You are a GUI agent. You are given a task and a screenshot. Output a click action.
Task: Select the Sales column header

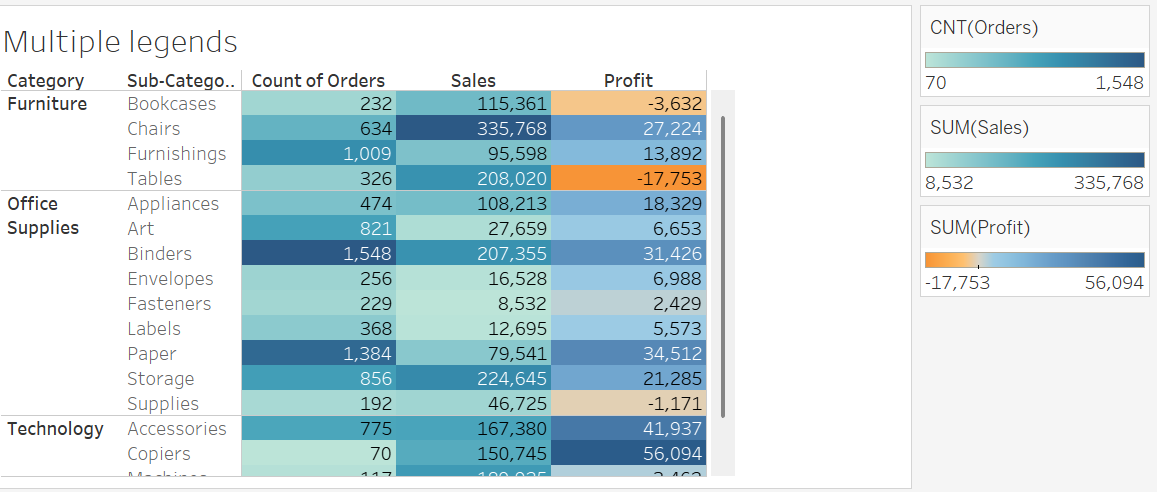[473, 81]
